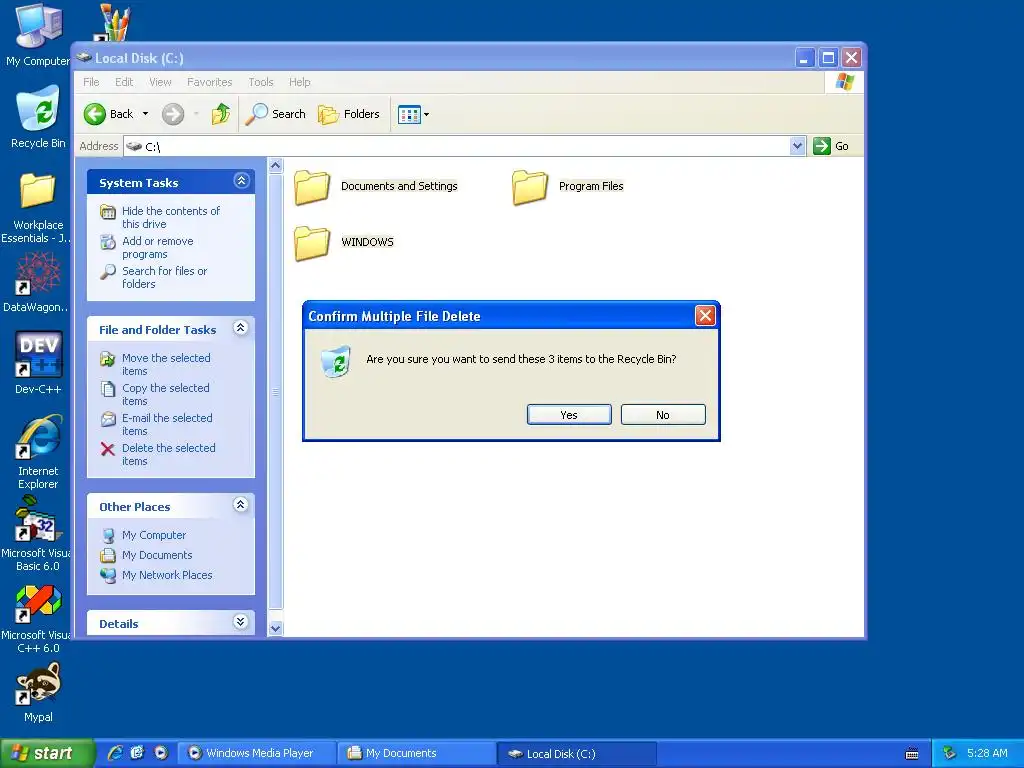This screenshot has width=1024, height=768.
Task: Click Yes in the delete confirmation dialog
Action: click(x=569, y=415)
